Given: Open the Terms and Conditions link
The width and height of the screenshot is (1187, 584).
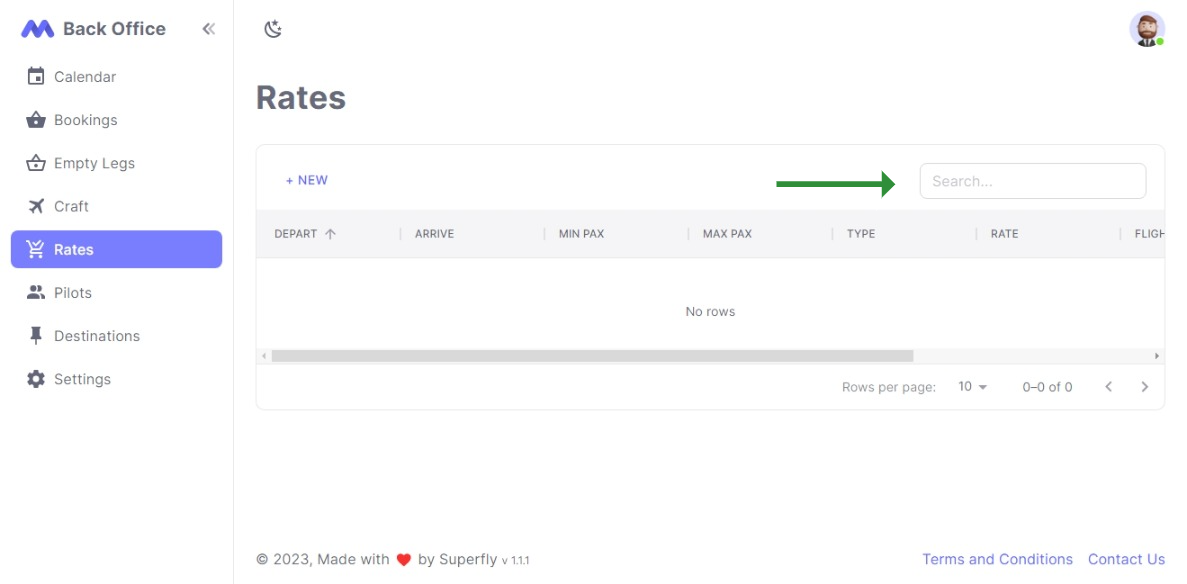Looking at the screenshot, I should tap(997, 559).
